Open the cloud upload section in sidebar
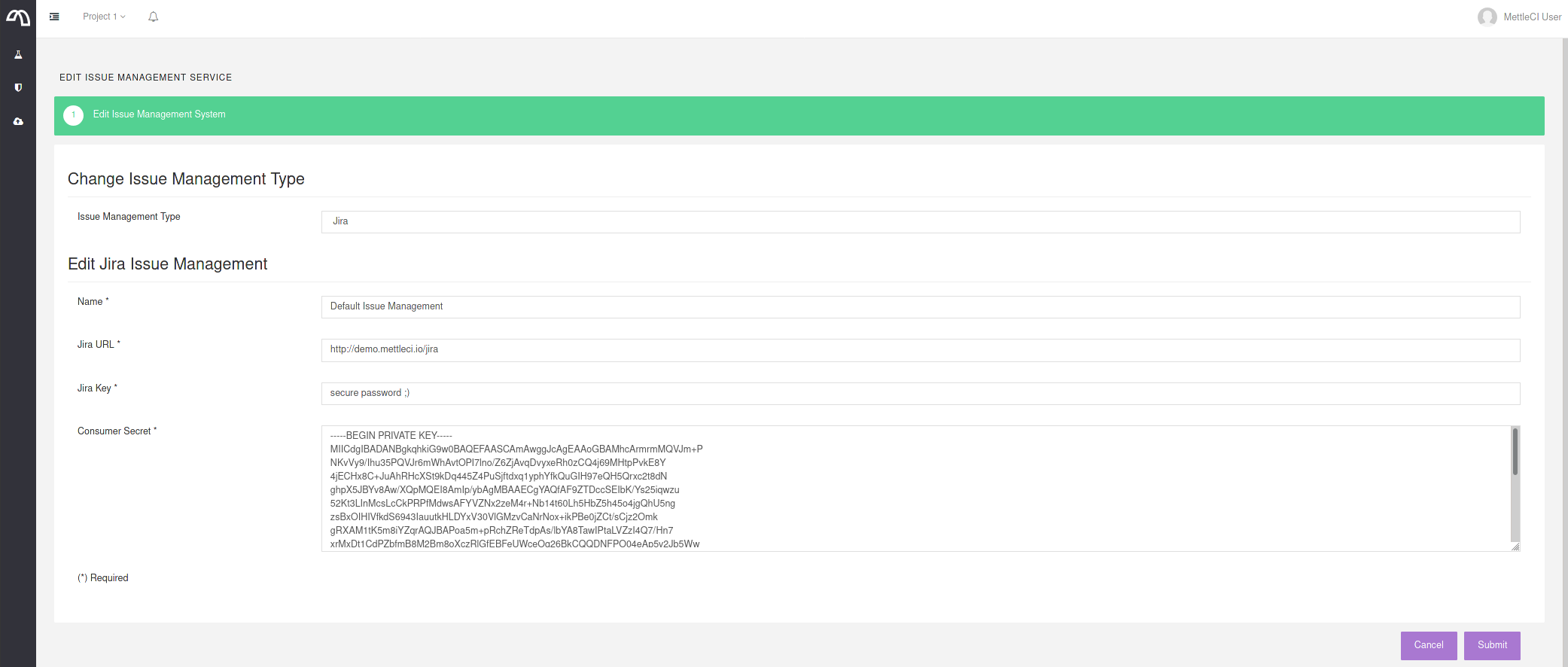 pyautogui.click(x=18, y=121)
